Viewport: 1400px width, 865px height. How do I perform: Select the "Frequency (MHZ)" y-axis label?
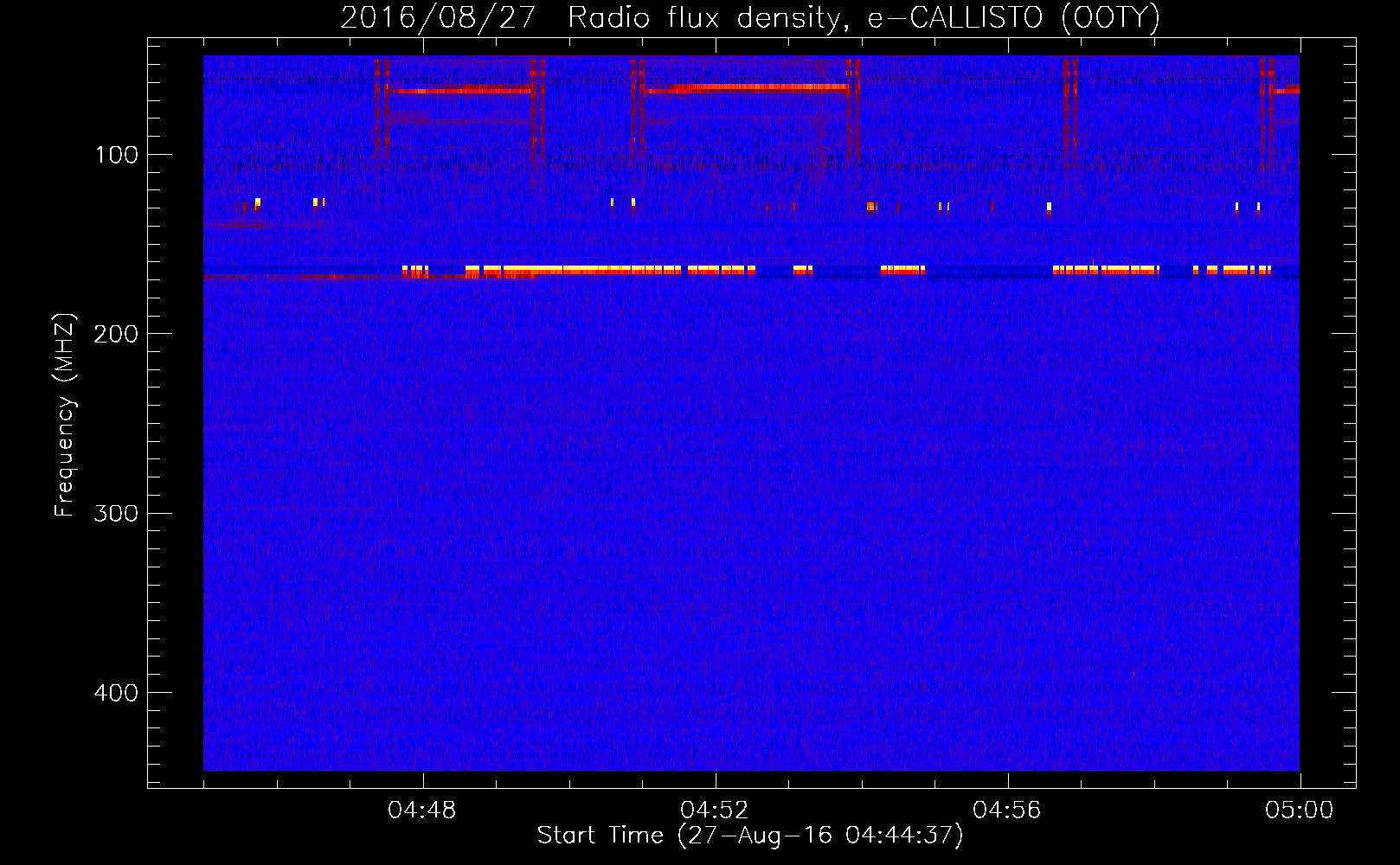pyautogui.click(x=65, y=415)
